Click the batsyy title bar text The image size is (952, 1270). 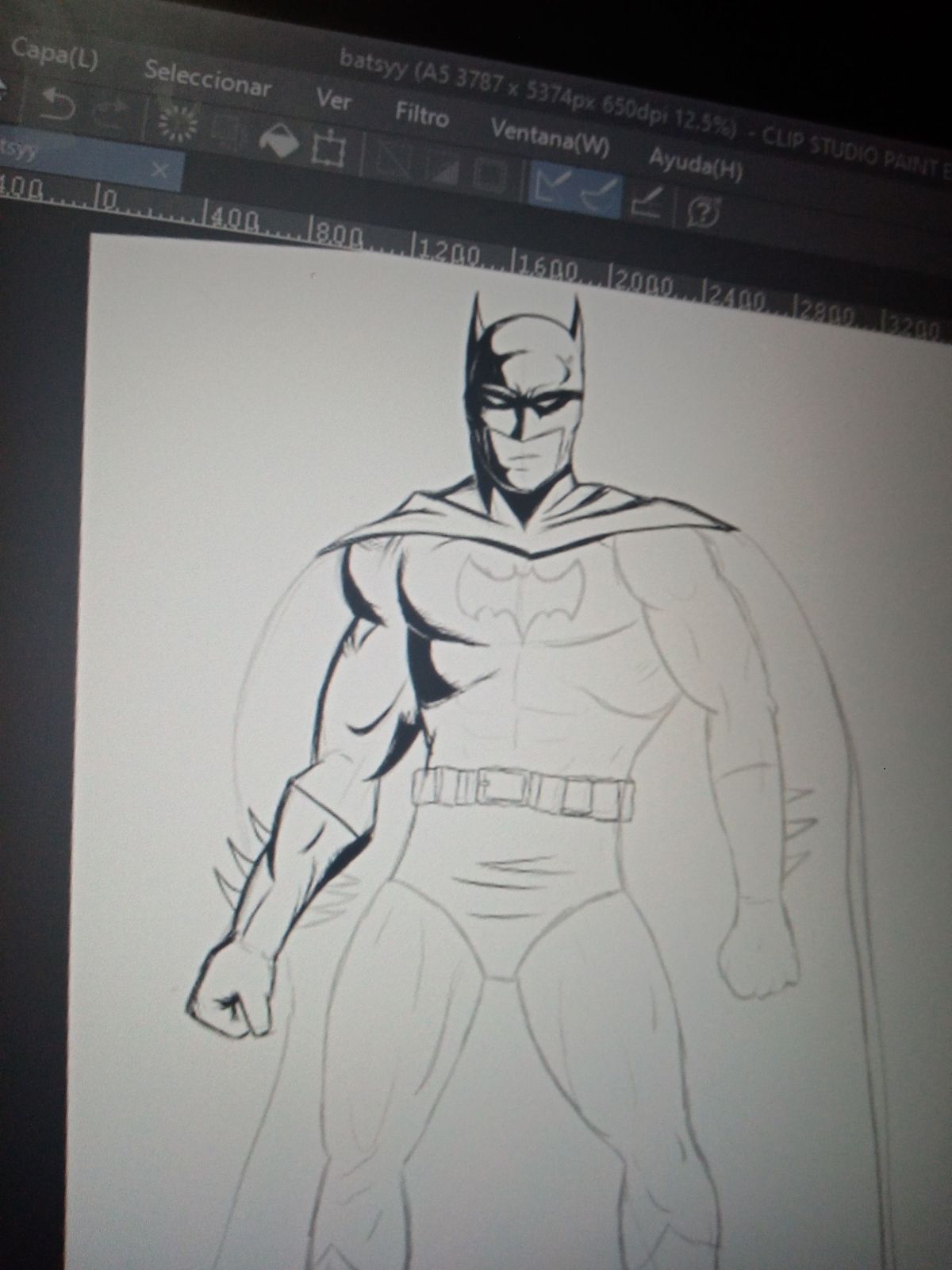[539, 93]
